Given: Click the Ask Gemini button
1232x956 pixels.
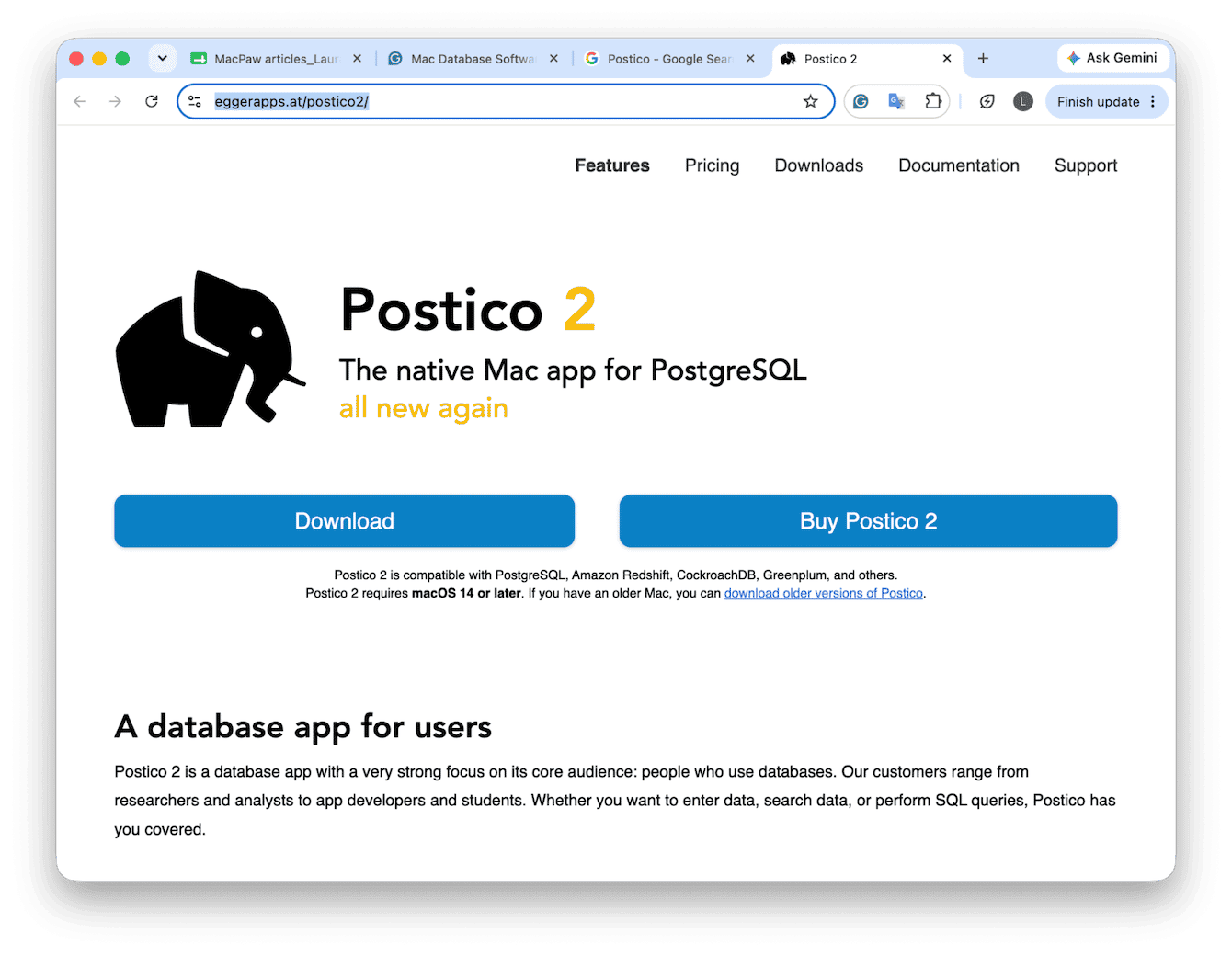Looking at the screenshot, I should [x=1112, y=58].
